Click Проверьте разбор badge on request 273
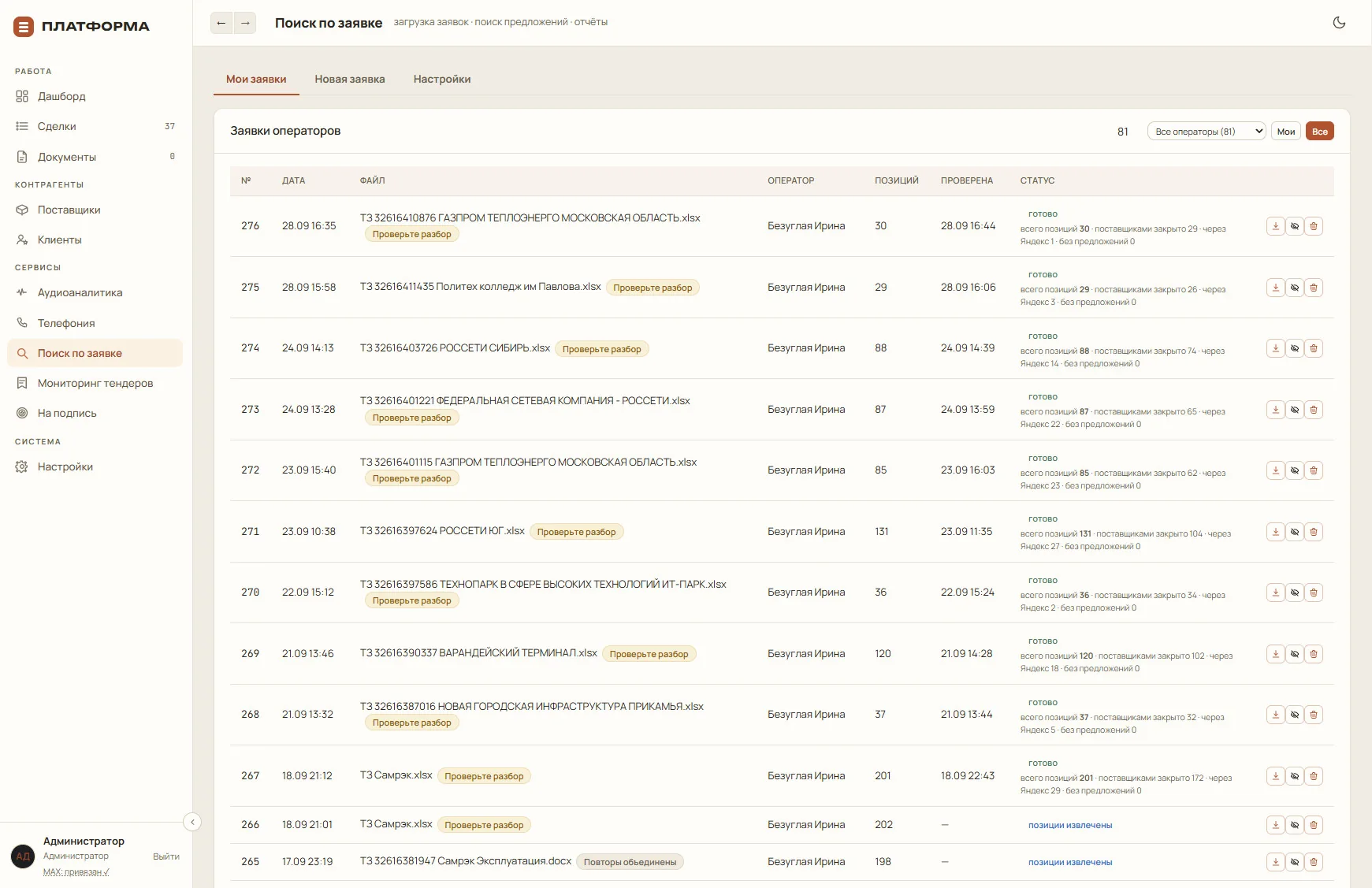The height and width of the screenshot is (888, 1372). 411,418
